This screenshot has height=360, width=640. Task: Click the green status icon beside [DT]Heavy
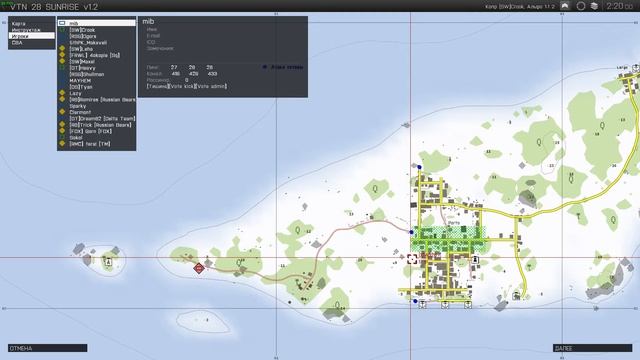pos(62,68)
